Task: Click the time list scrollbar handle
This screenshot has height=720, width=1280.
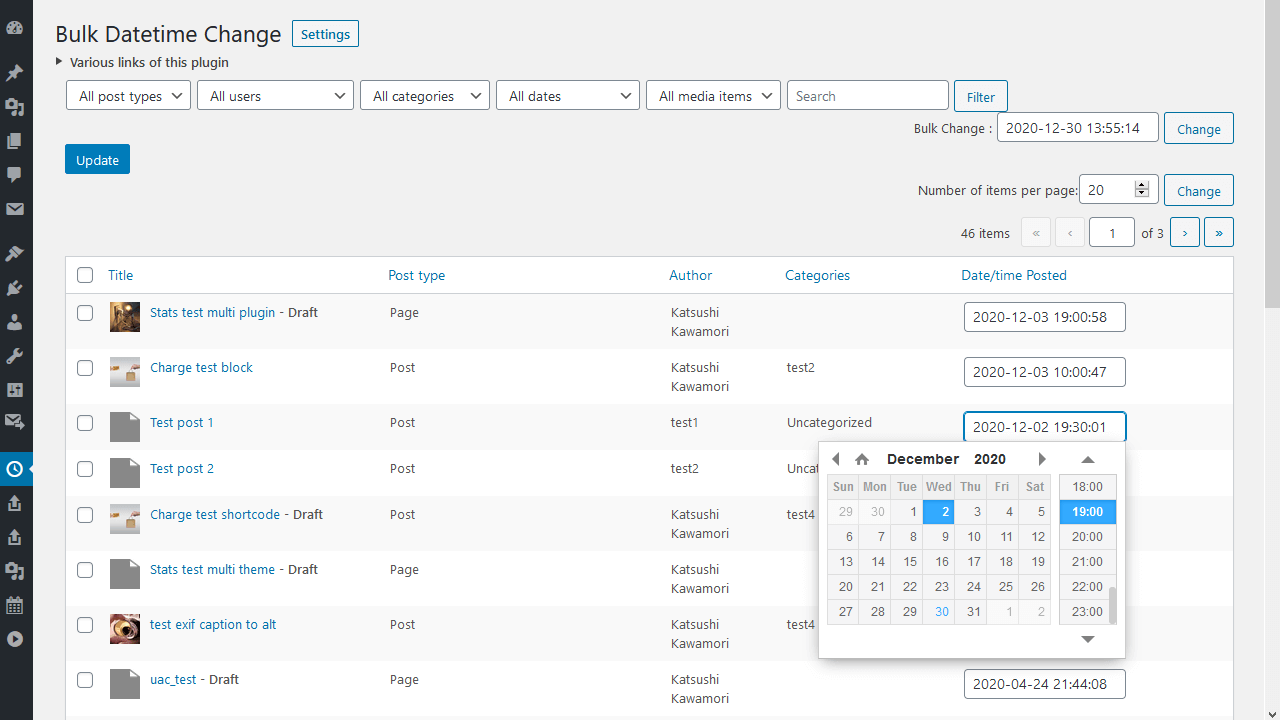Action: click(1113, 605)
